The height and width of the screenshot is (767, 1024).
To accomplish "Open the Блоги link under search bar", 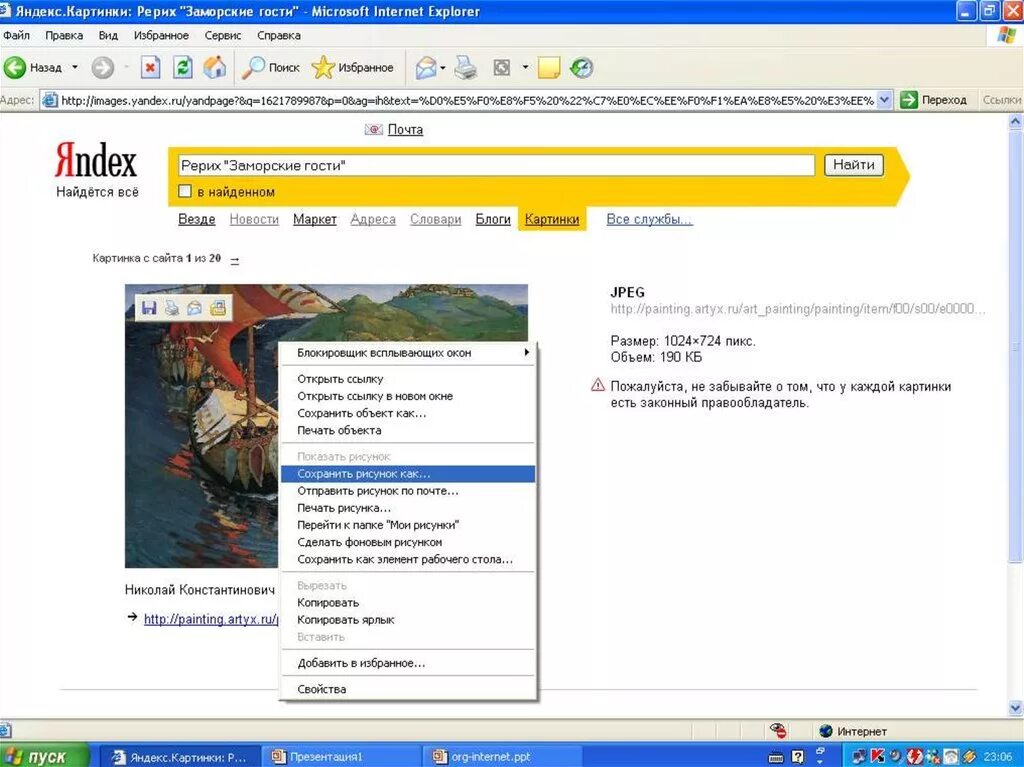I will coord(493,219).
